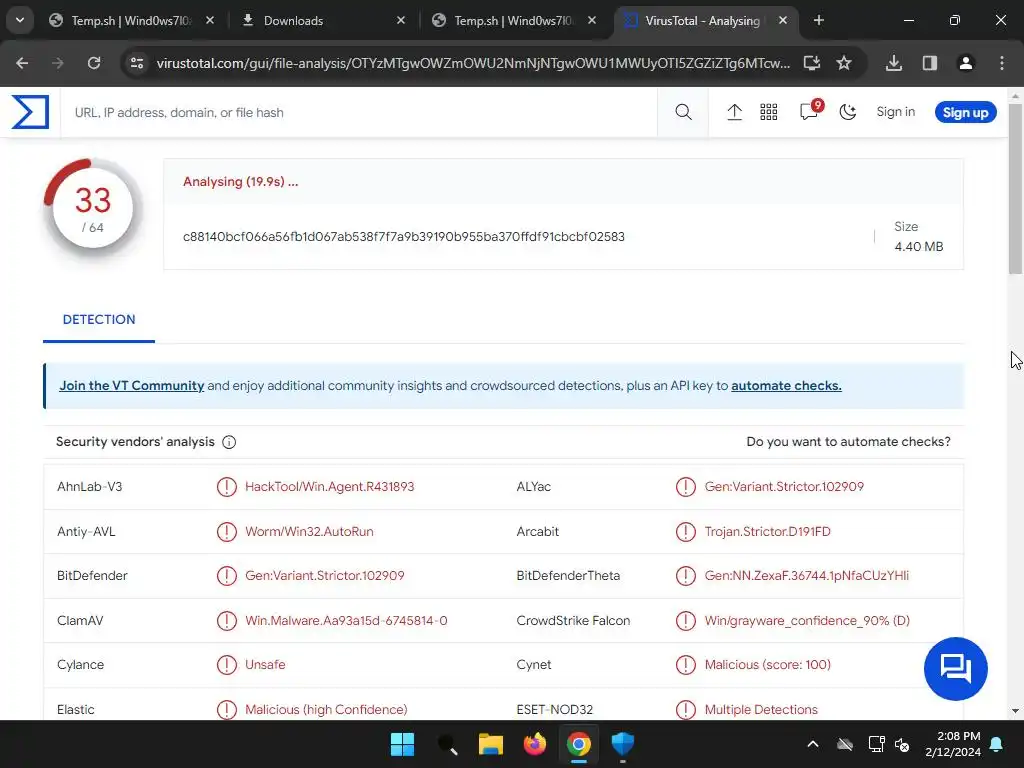This screenshot has height=768, width=1024.
Task: Click the Win.Malware.Aa93a15d-6745814-0 detection
Action: 346,621
